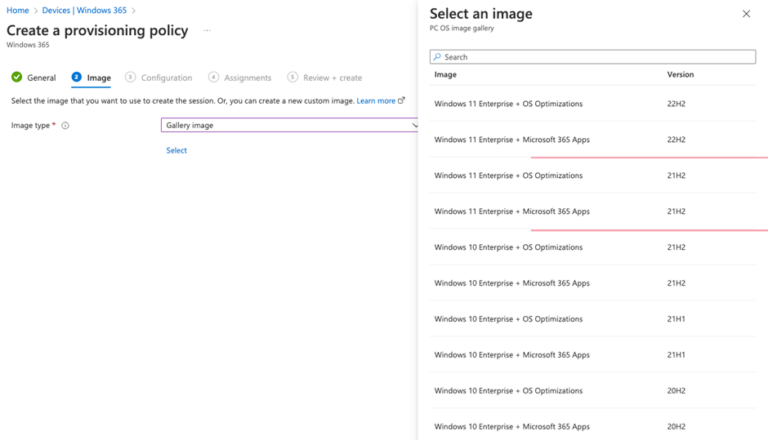
Task: Choose Windows 11 Enterprise + OS Optimizations 21H2
Action: 508,176
